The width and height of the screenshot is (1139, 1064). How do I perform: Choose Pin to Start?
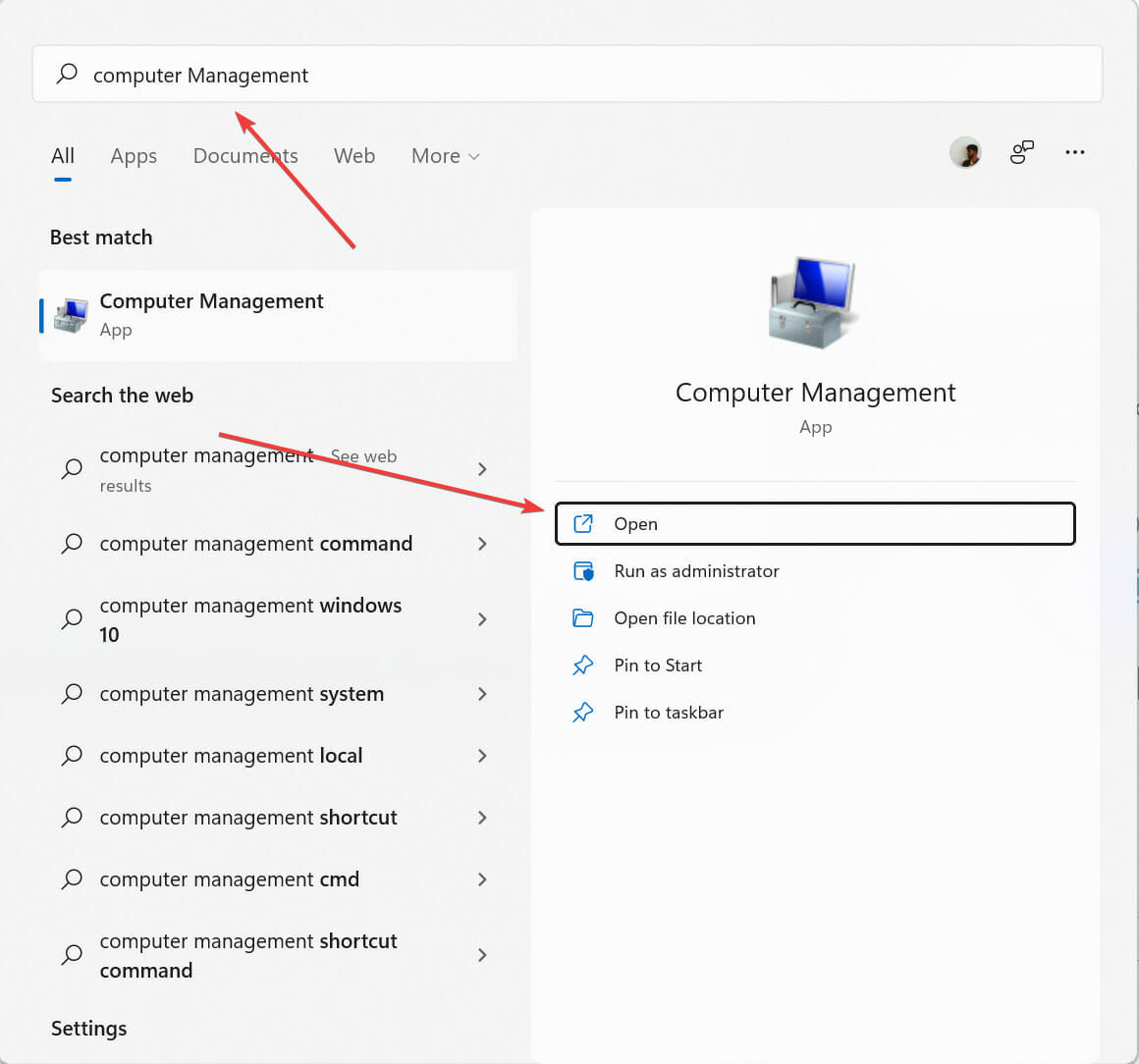pos(815,665)
